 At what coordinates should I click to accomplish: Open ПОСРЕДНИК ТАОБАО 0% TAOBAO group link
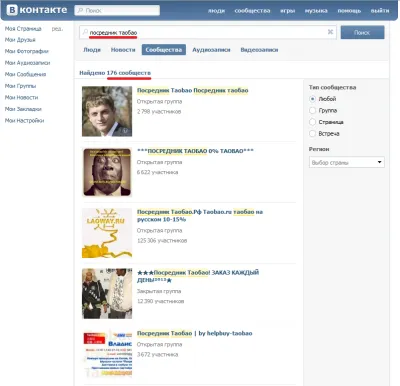point(195,151)
